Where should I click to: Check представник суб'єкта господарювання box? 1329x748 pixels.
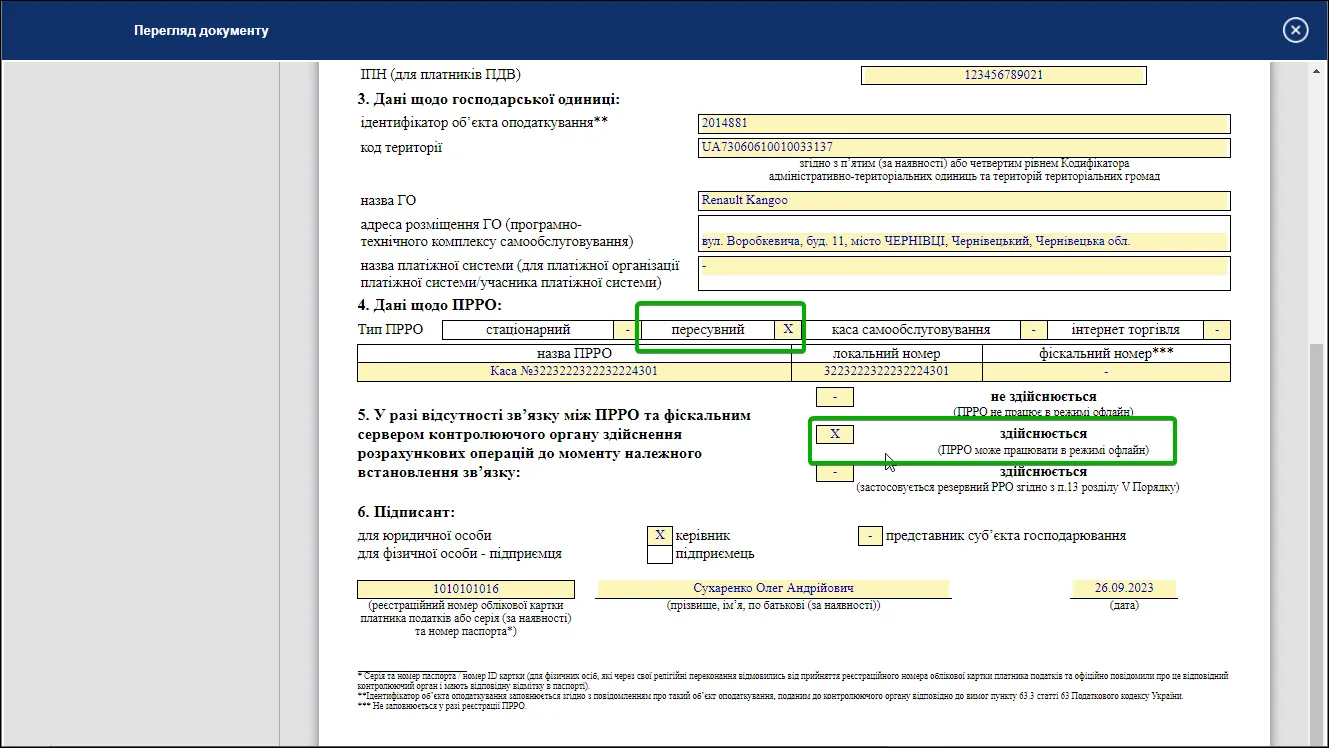[x=870, y=536]
